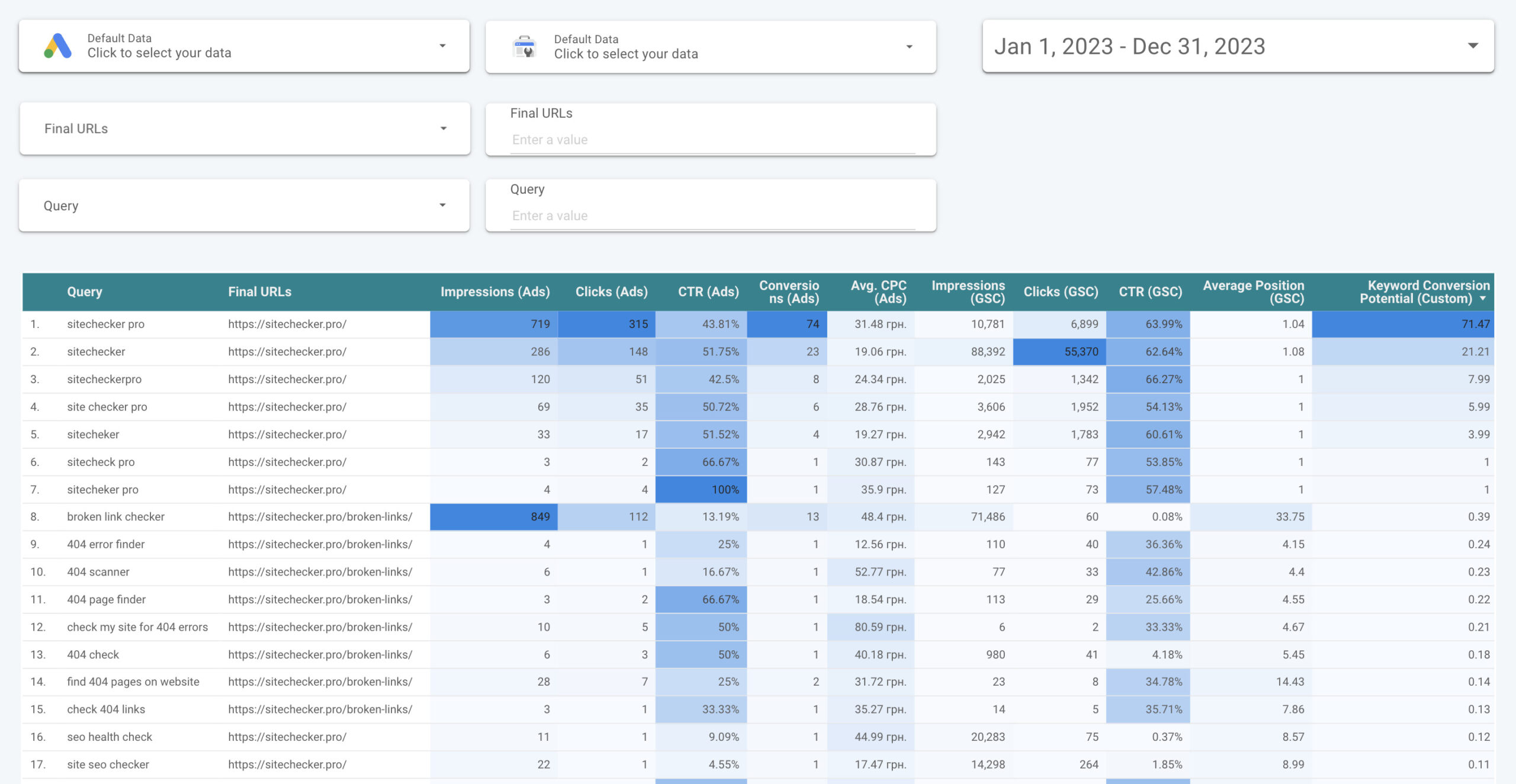Expand the Google Ads data source dropdown arrow
1516x784 pixels.
point(442,46)
